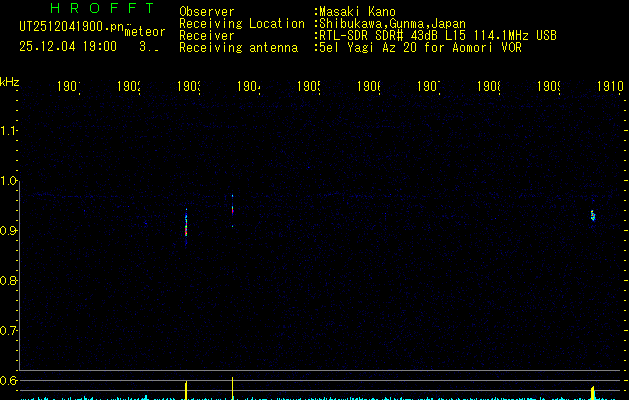Viewport: 629px width, 400px height.
Task: Click the meteor echo near 1903
Action: (x=186, y=226)
